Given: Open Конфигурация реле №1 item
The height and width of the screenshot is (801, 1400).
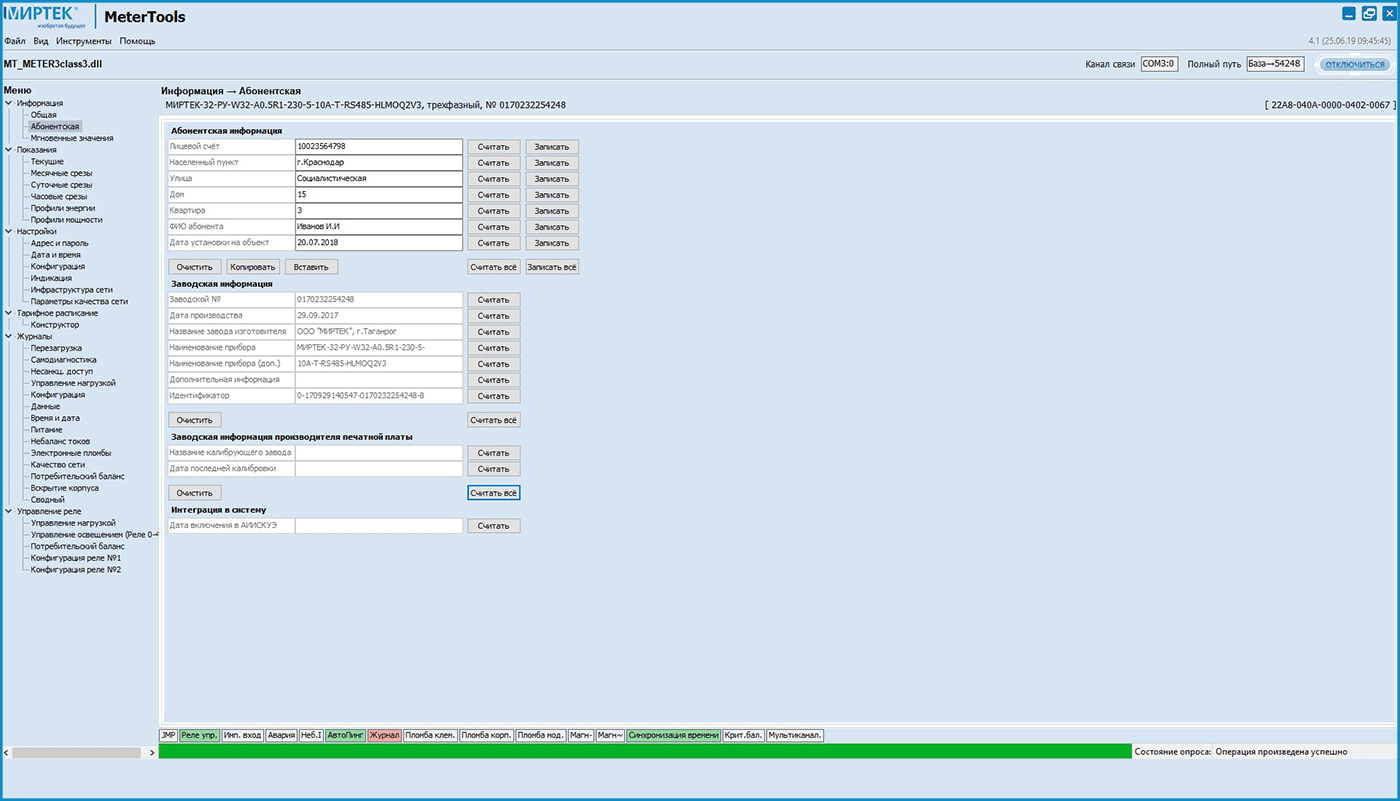Looking at the screenshot, I should click(76, 558).
